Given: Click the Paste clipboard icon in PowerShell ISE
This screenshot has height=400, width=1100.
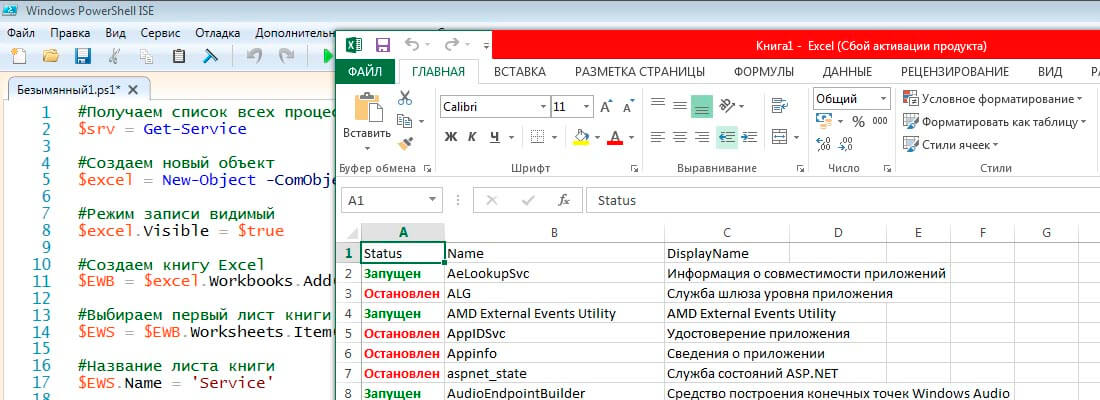Looking at the screenshot, I should pyautogui.click(x=179, y=57).
